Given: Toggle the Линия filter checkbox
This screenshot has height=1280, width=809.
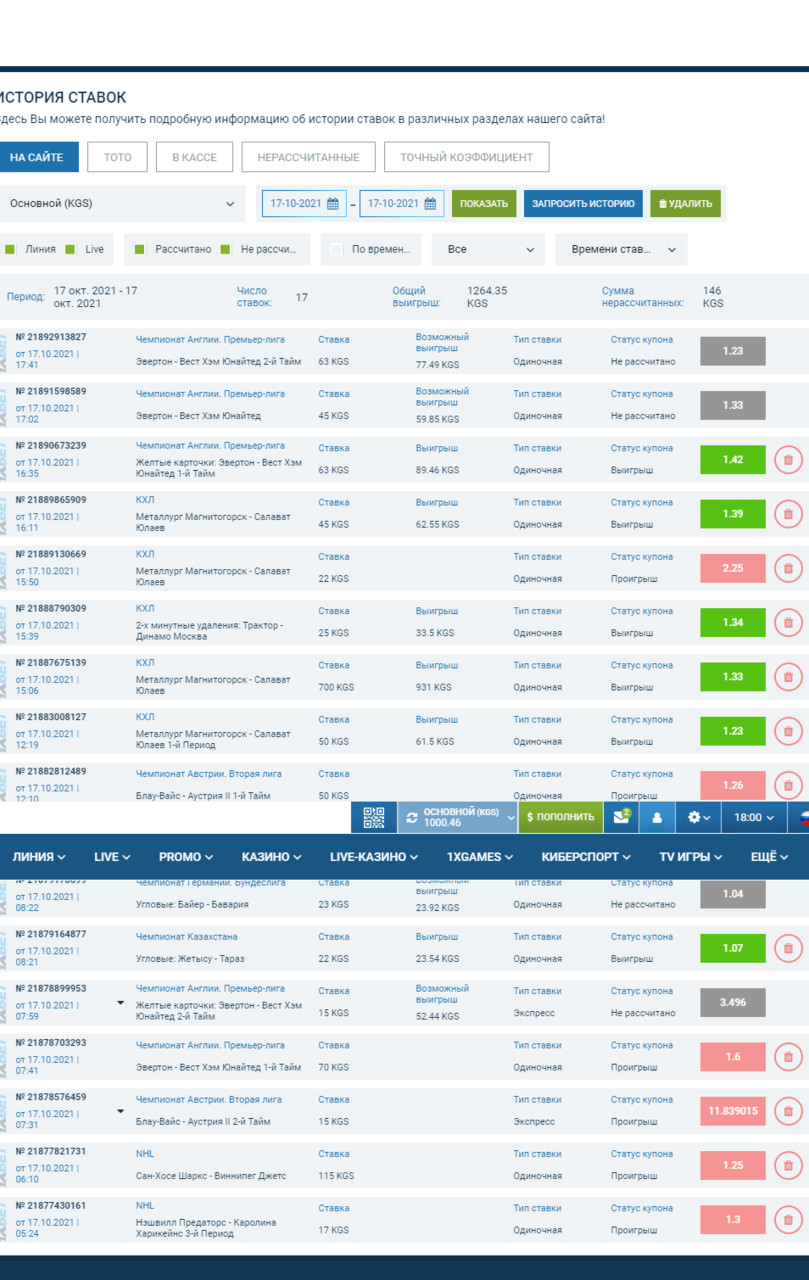Looking at the screenshot, I should tap(10, 249).
